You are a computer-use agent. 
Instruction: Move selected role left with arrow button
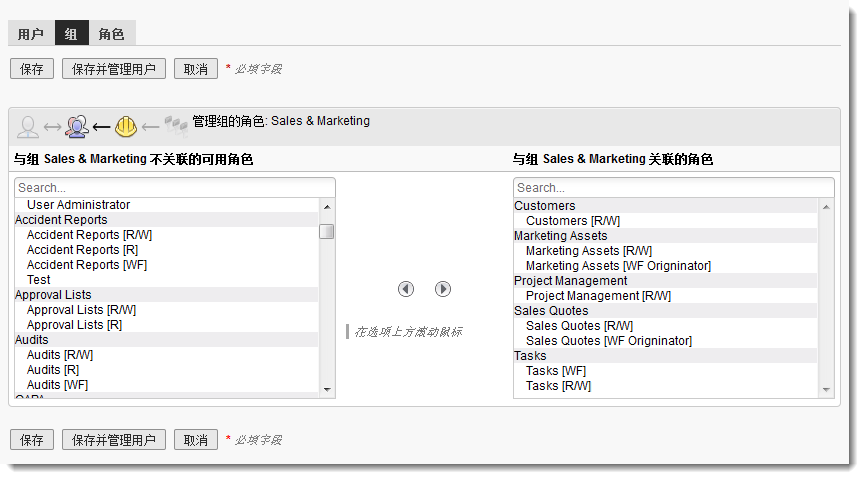406,289
